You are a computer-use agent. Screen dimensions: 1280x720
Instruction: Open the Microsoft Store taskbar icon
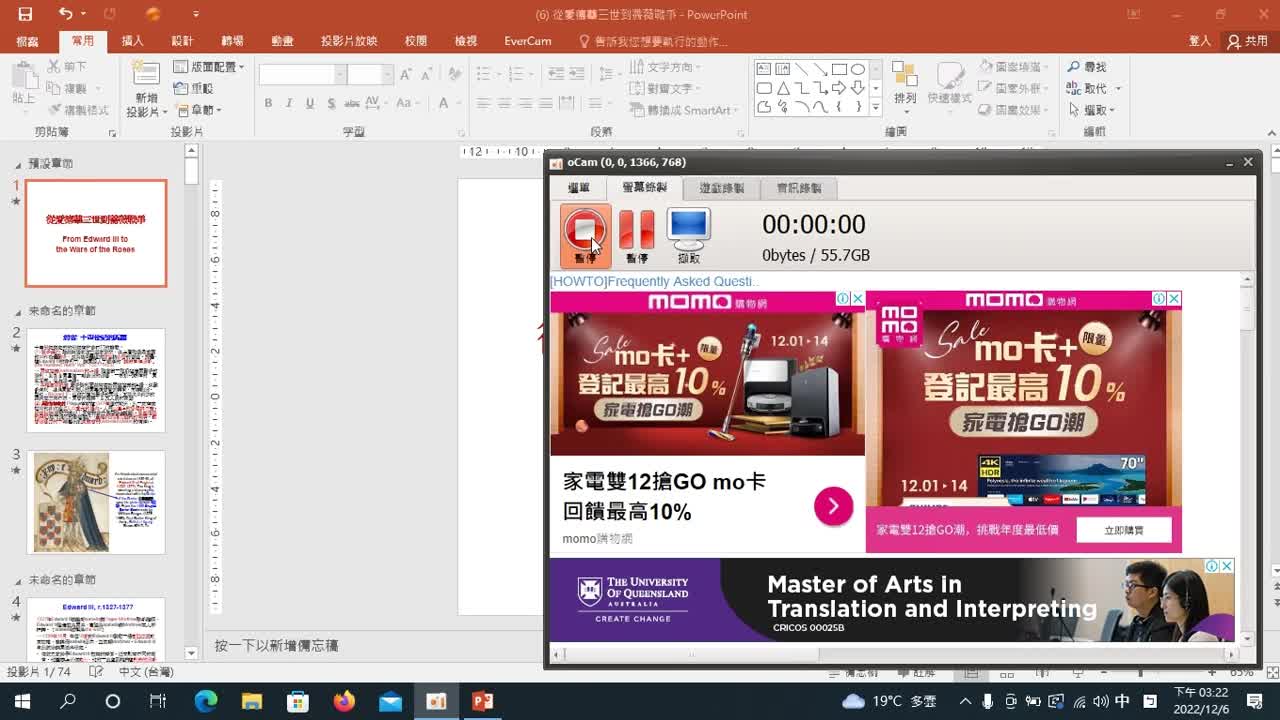pos(297,701)
